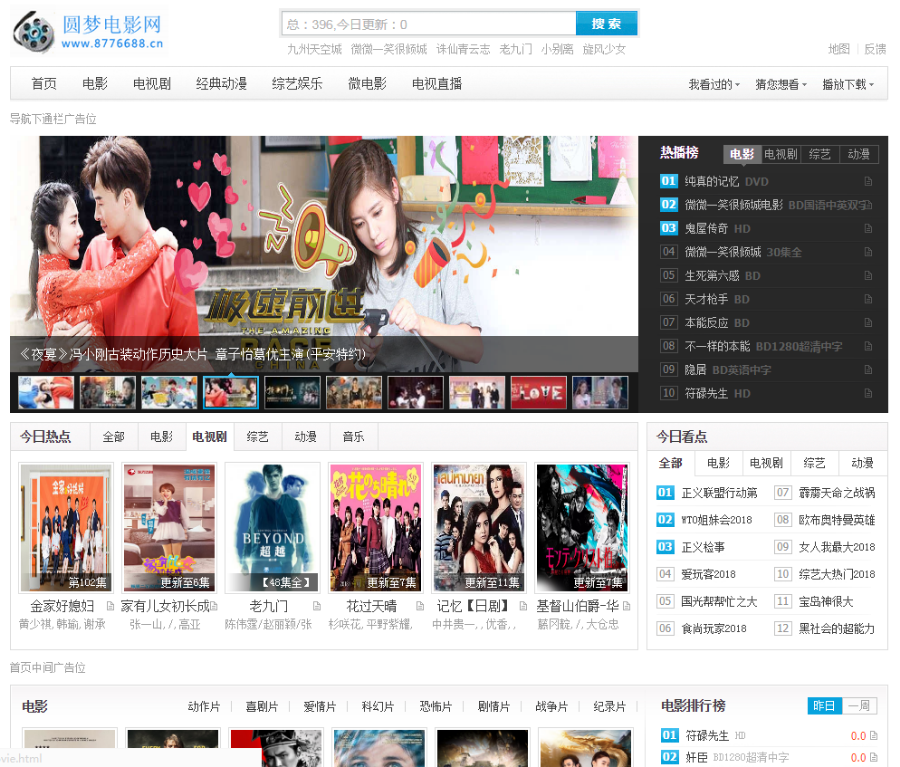Image resolution: width=900 pixels, height=767 pixels.
Task: Open the 九州天空城 hot search link
Action: click(310, 48)
